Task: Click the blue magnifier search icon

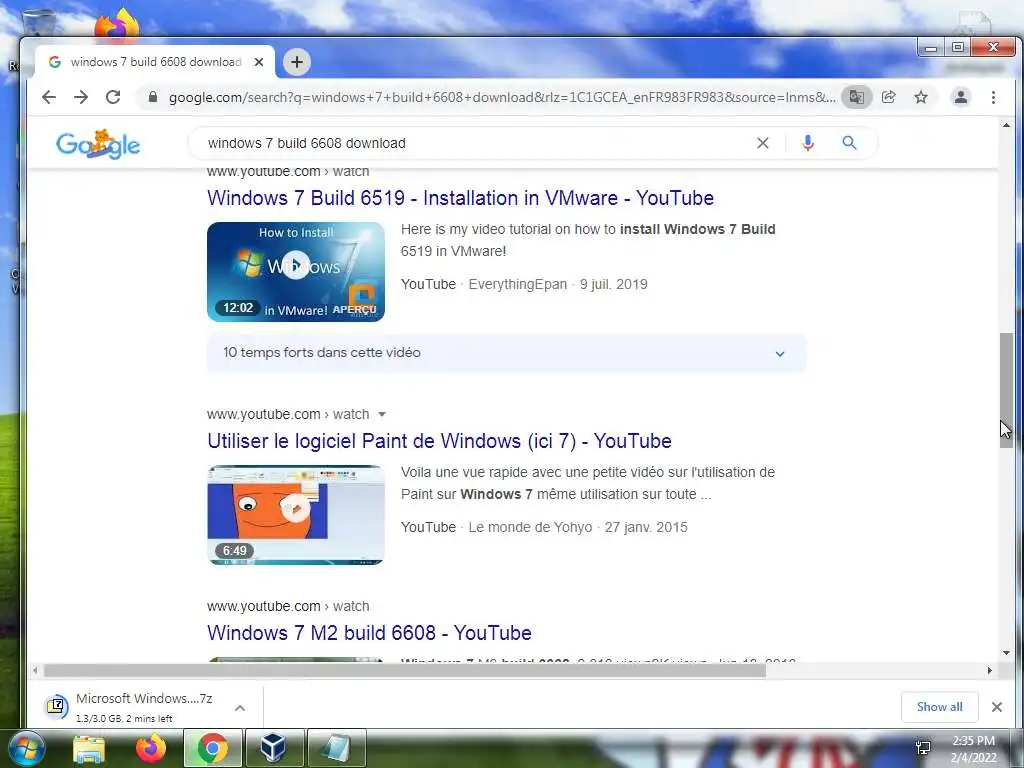Action: tap(849, 143)
